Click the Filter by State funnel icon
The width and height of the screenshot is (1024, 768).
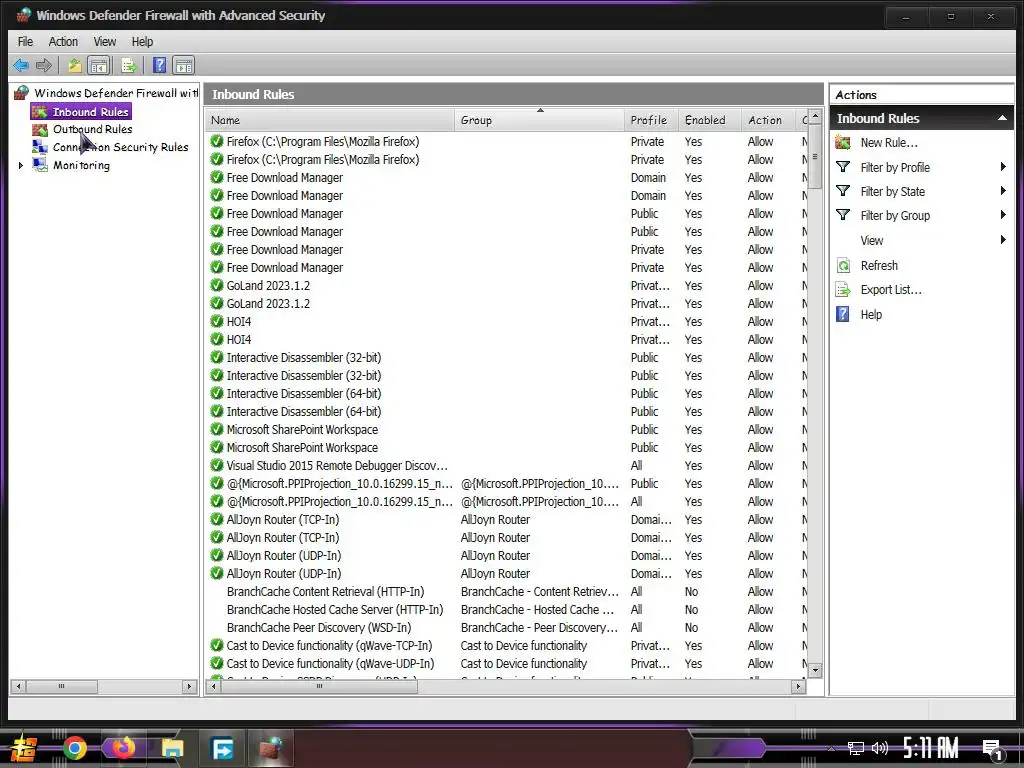click(x=843, y=191)
